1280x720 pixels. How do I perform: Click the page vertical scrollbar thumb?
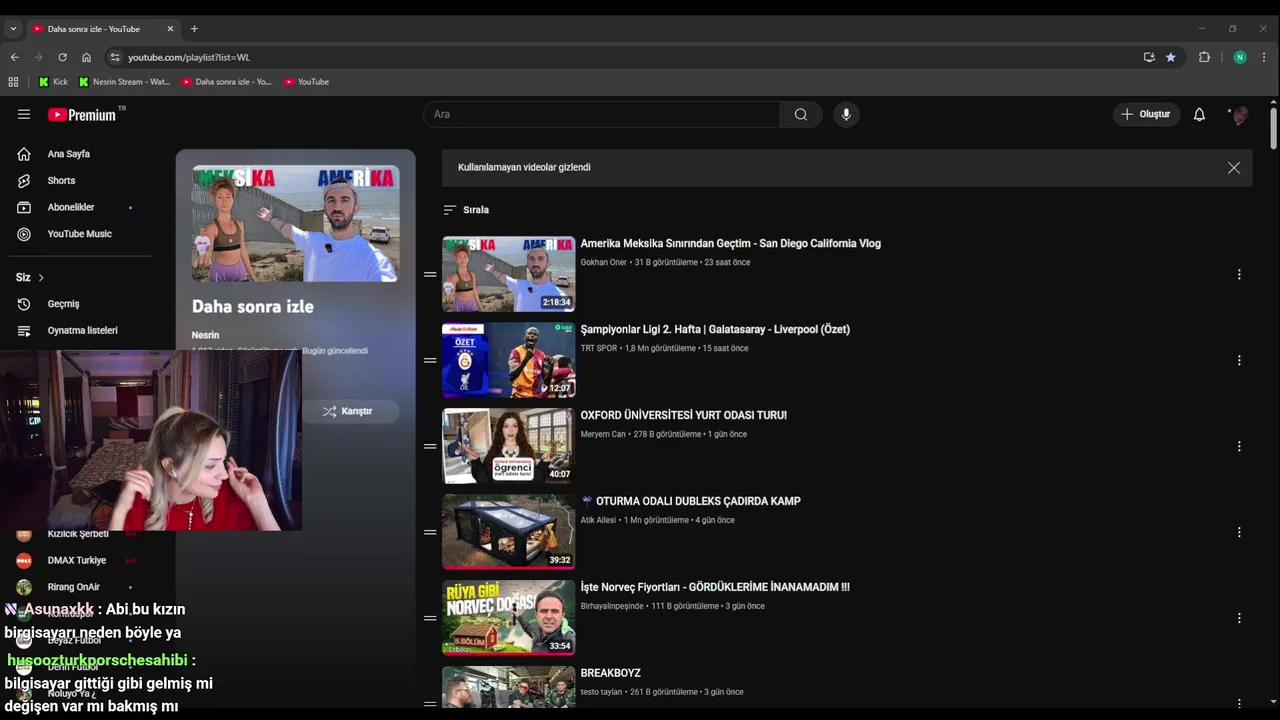[x=1273, y=128]
